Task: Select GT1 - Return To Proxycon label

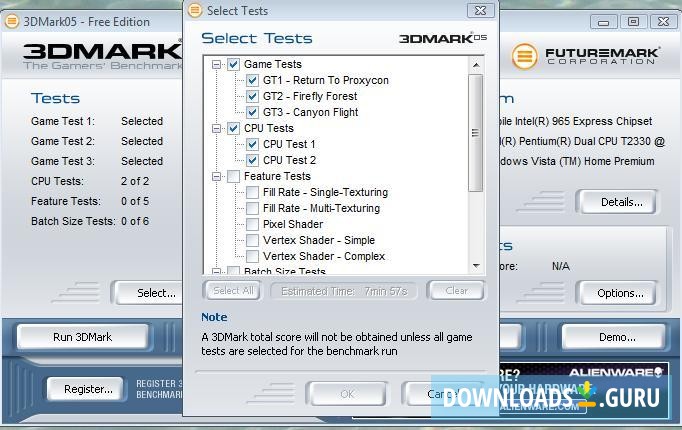Action: click(326, 80)
